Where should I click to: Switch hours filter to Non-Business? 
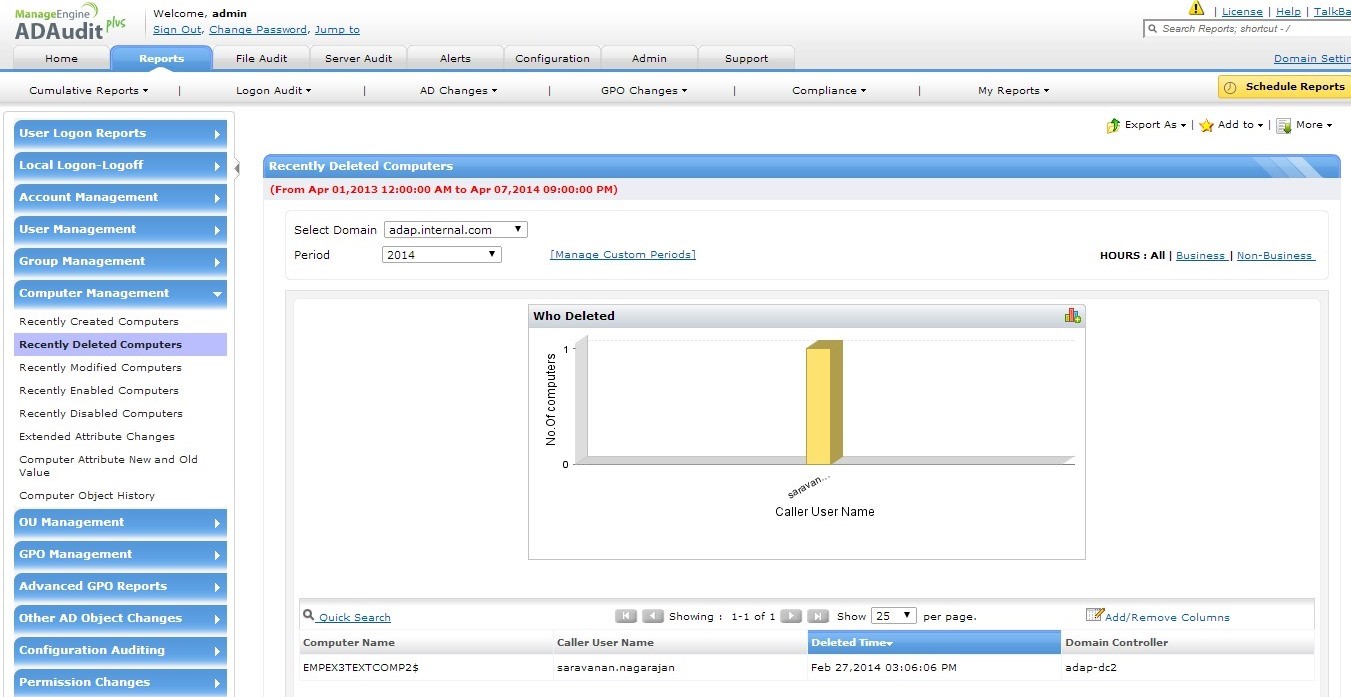coord(1275,255)
